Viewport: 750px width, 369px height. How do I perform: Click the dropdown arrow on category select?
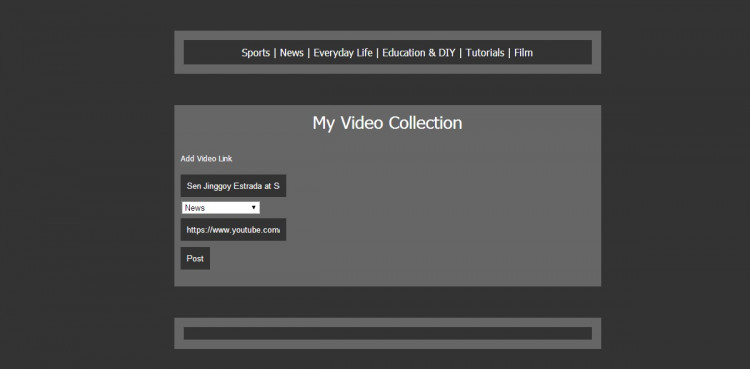point(254,208)
